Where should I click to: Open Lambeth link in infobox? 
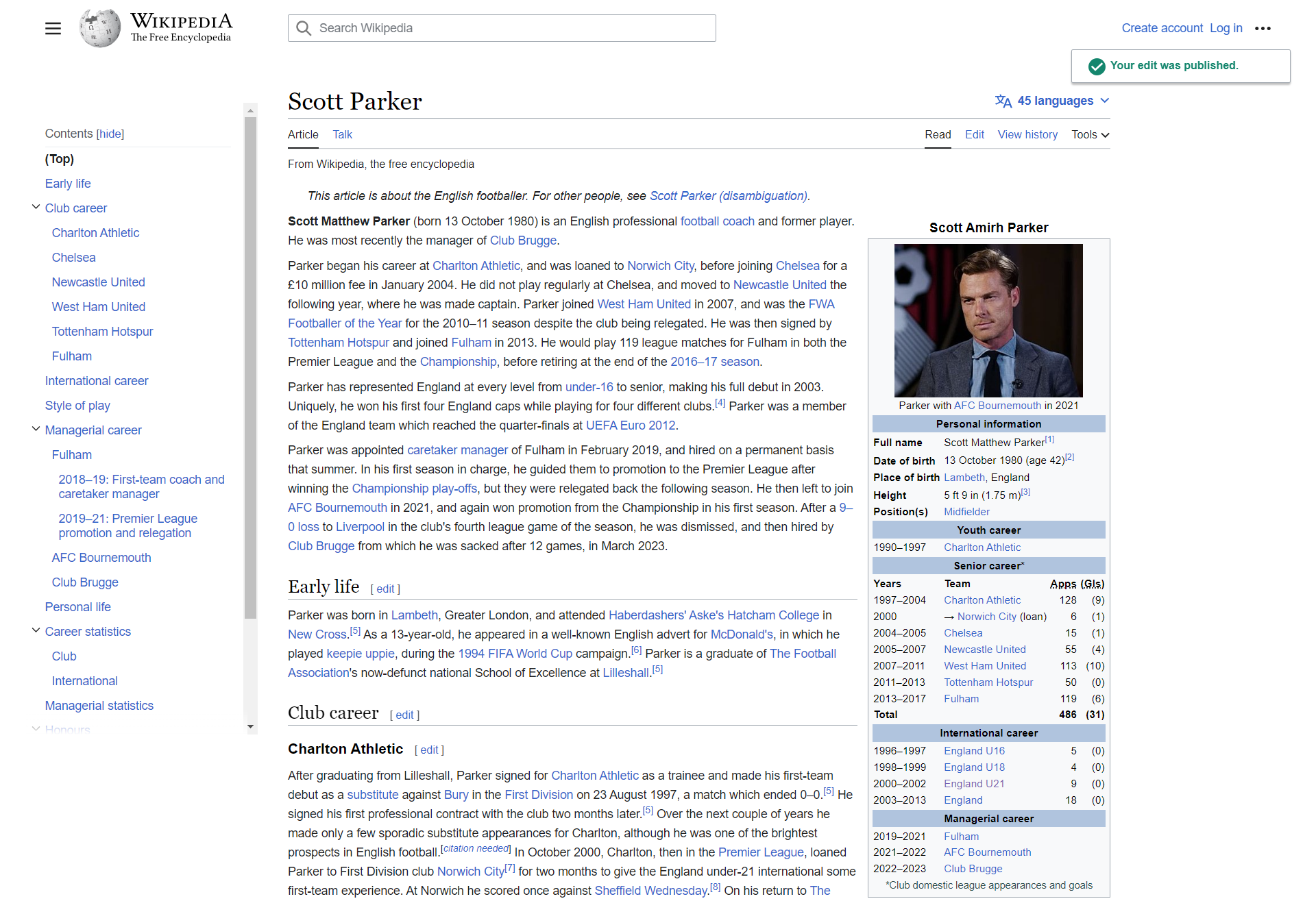tap(964, 478)
